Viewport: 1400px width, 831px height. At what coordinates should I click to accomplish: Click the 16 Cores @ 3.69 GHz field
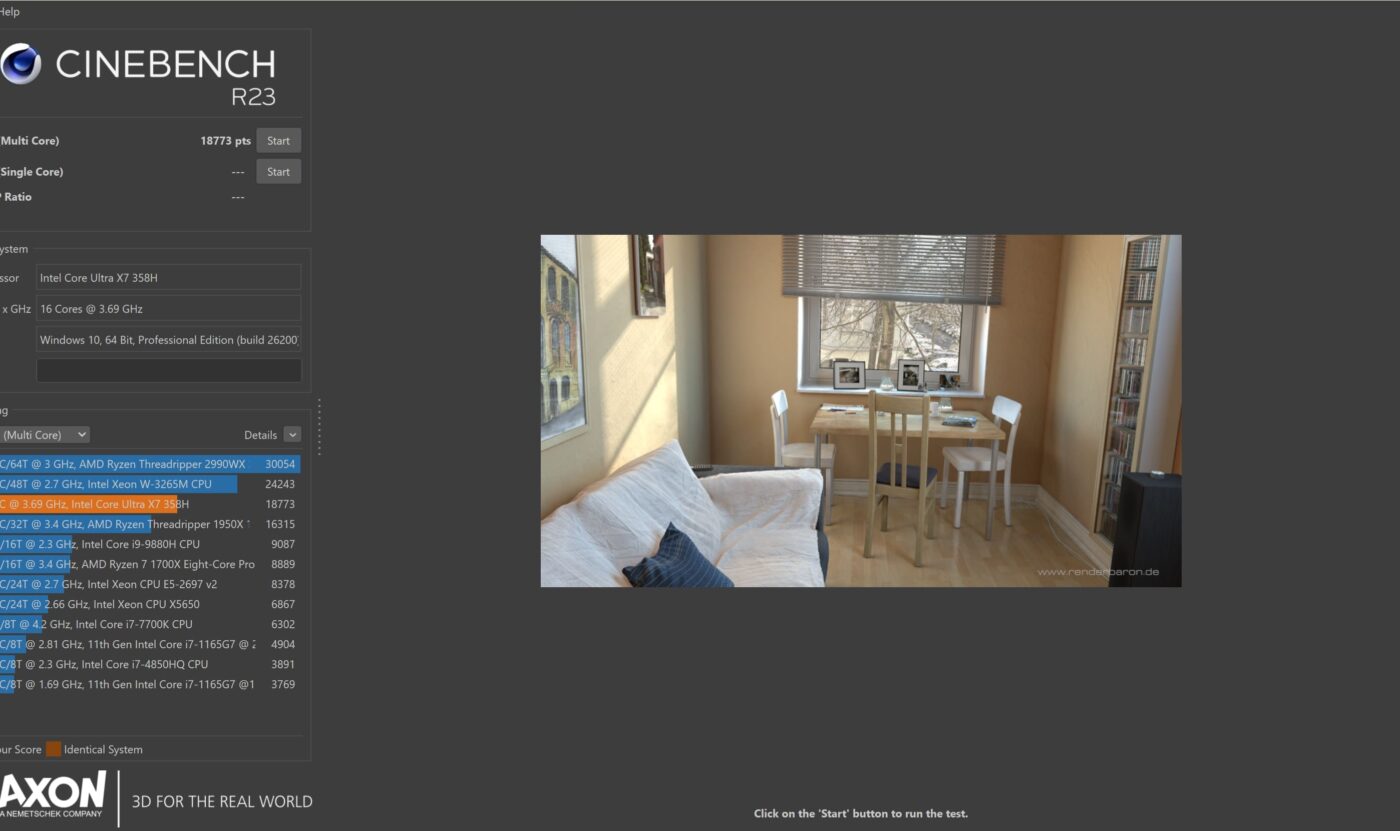[x=168, y=309]
